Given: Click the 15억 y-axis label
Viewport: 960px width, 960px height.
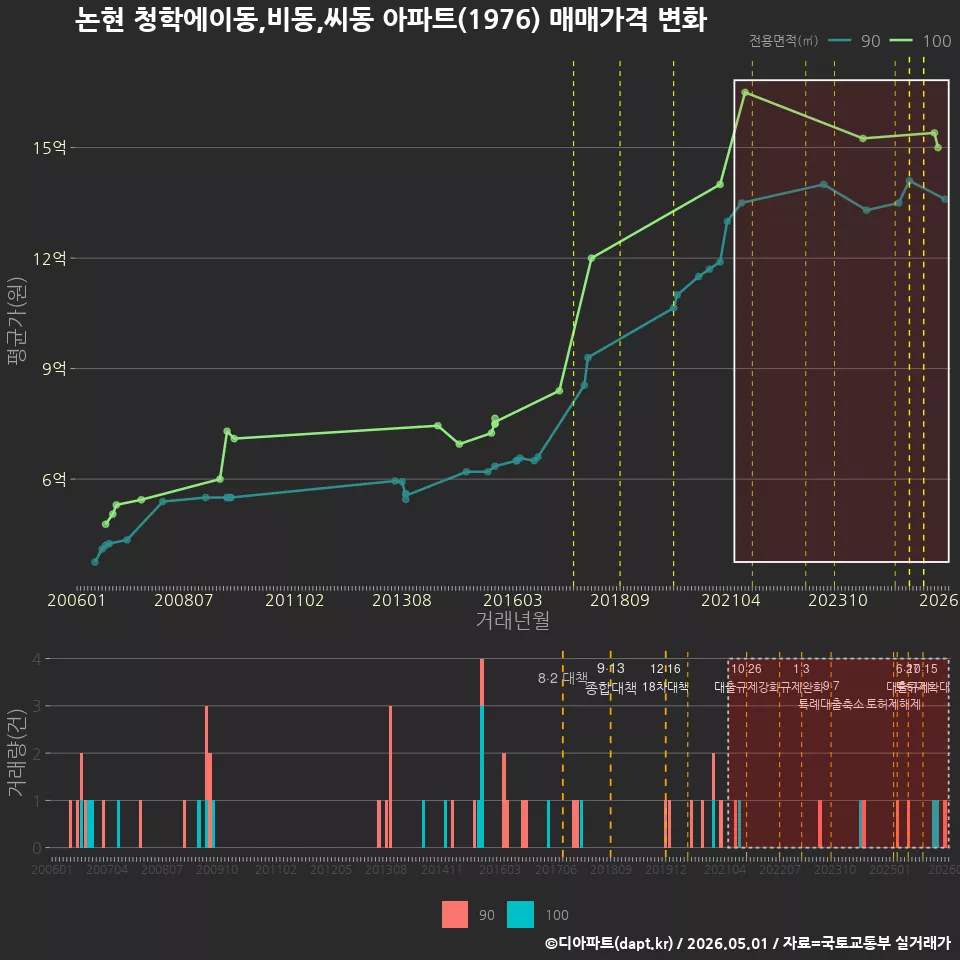Looking at the screenshot, I should [x=50, y=148].
